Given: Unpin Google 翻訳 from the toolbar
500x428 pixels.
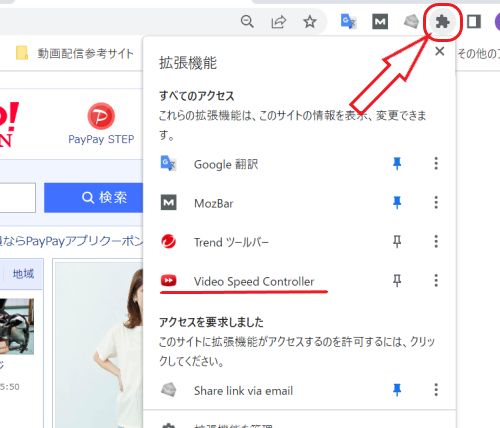Looking at the screenshot, I should coord(397,164).
